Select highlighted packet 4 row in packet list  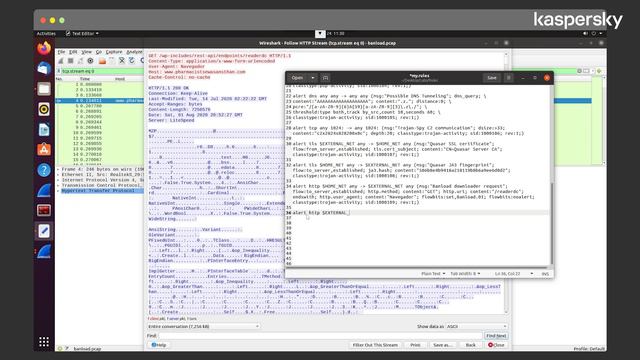[100, 100]
